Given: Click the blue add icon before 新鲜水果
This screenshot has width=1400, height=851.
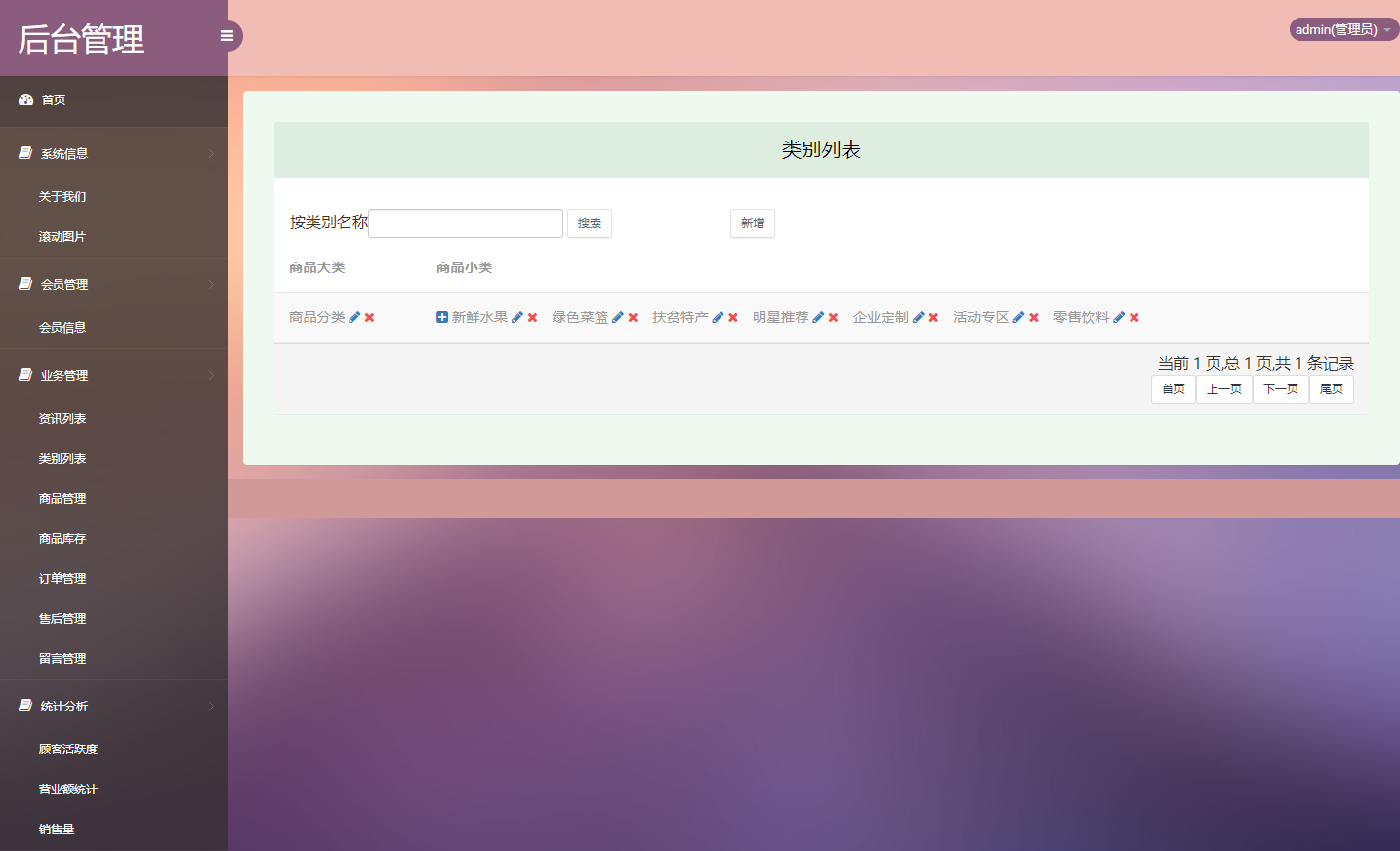Looking at the screenshot, I should pyautogui.click(x=441, y=316).
